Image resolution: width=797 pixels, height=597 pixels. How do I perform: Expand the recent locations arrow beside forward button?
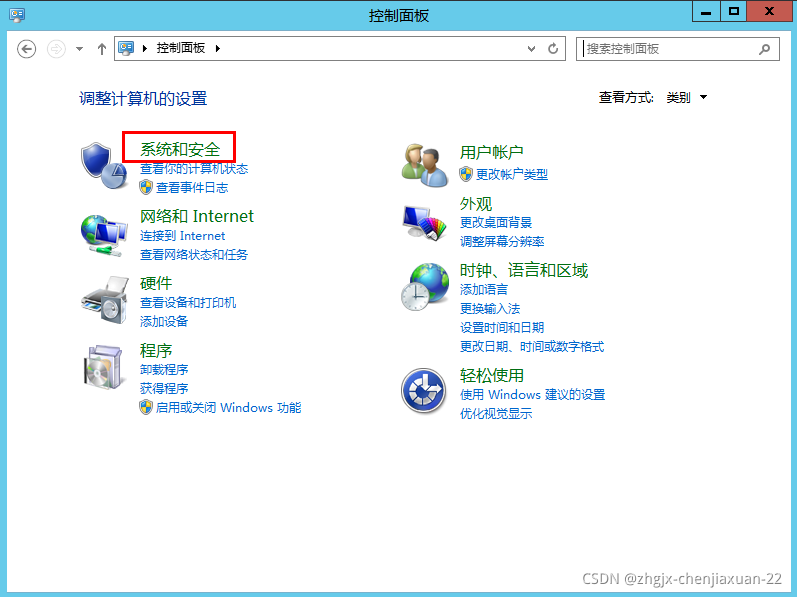pos(80,48)
